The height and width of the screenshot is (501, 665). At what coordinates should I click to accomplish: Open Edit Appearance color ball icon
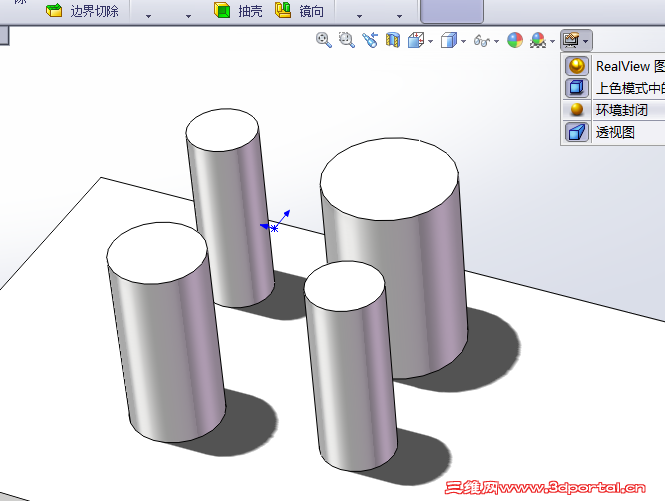[515, 40]
